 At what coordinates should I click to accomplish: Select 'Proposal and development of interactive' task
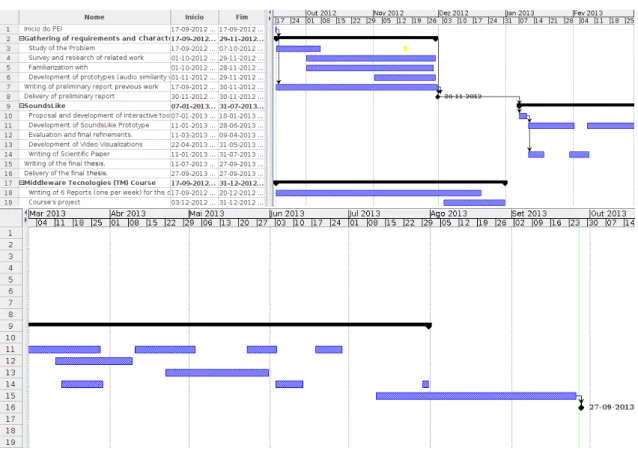click(99, 116)
